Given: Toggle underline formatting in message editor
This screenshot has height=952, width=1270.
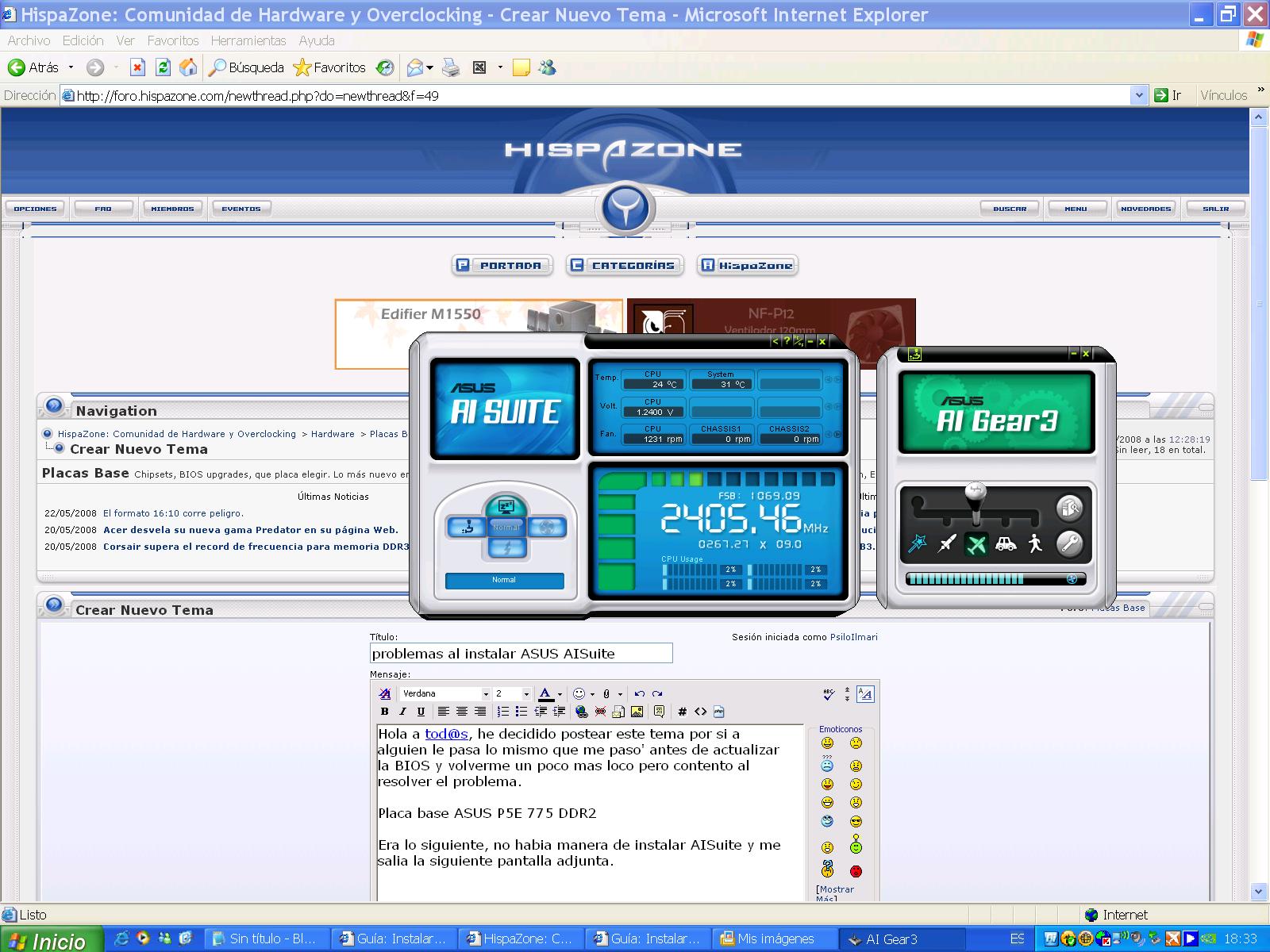Looking at the screenshot, I should click(x=421, y=712).
